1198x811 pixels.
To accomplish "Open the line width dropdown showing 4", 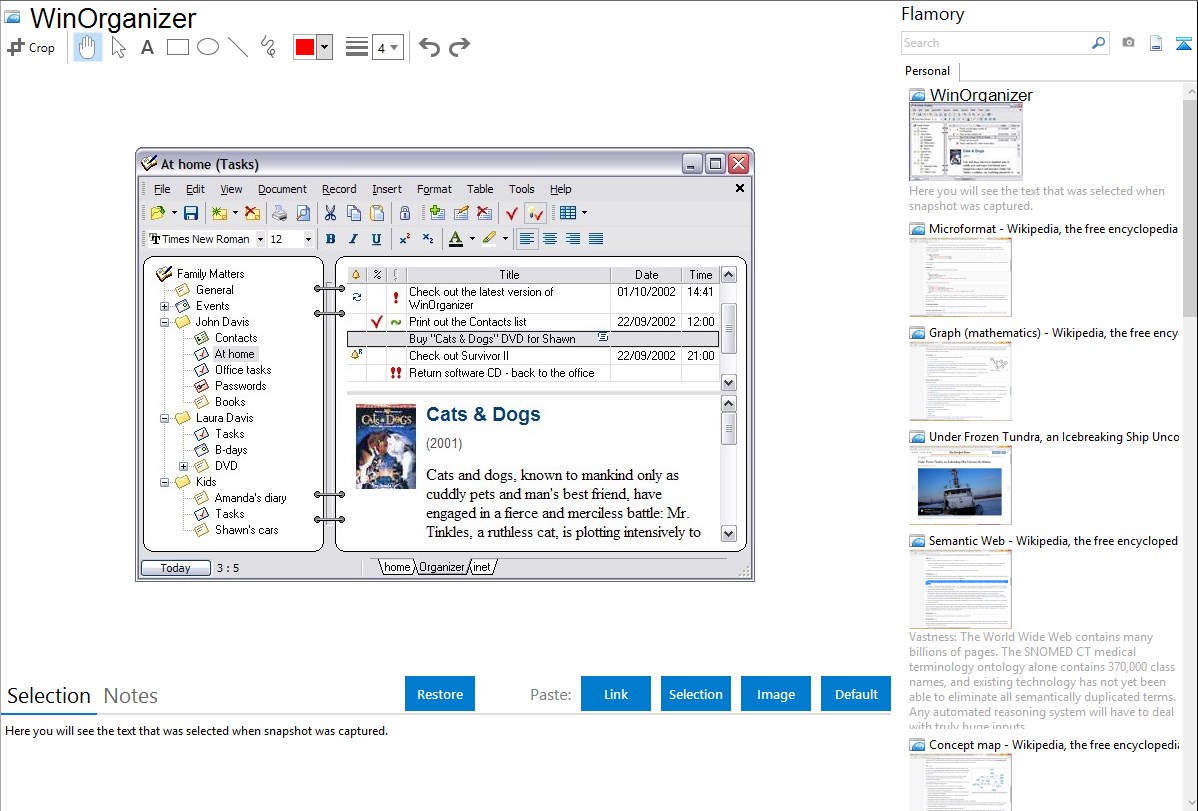I will (387, 47).
